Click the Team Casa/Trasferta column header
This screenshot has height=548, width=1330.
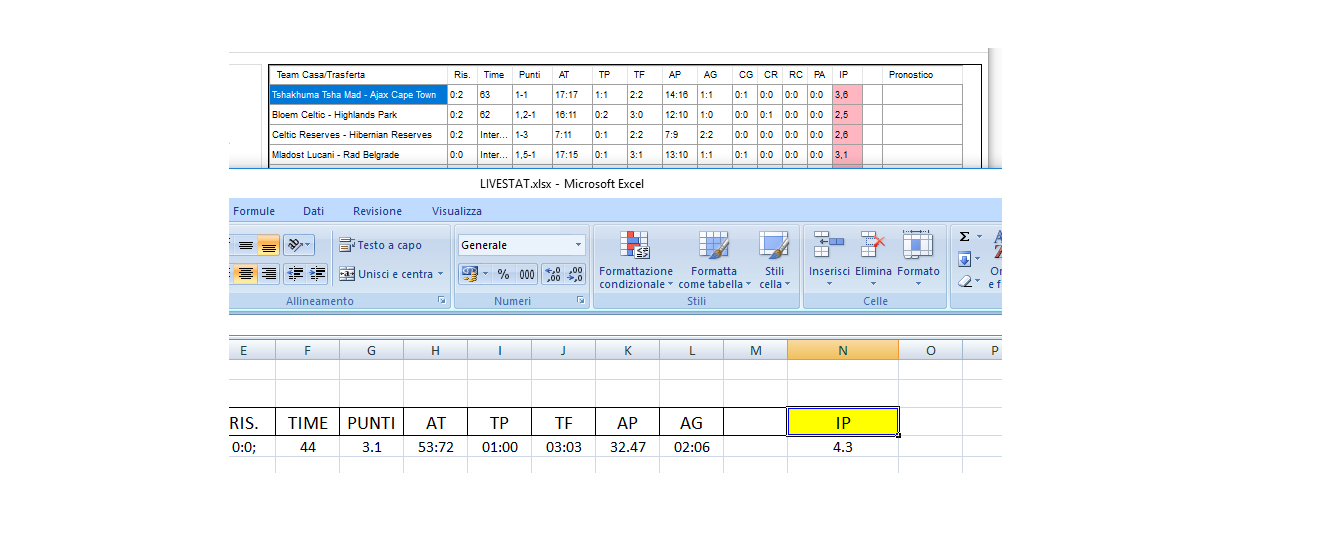point(358,75)
